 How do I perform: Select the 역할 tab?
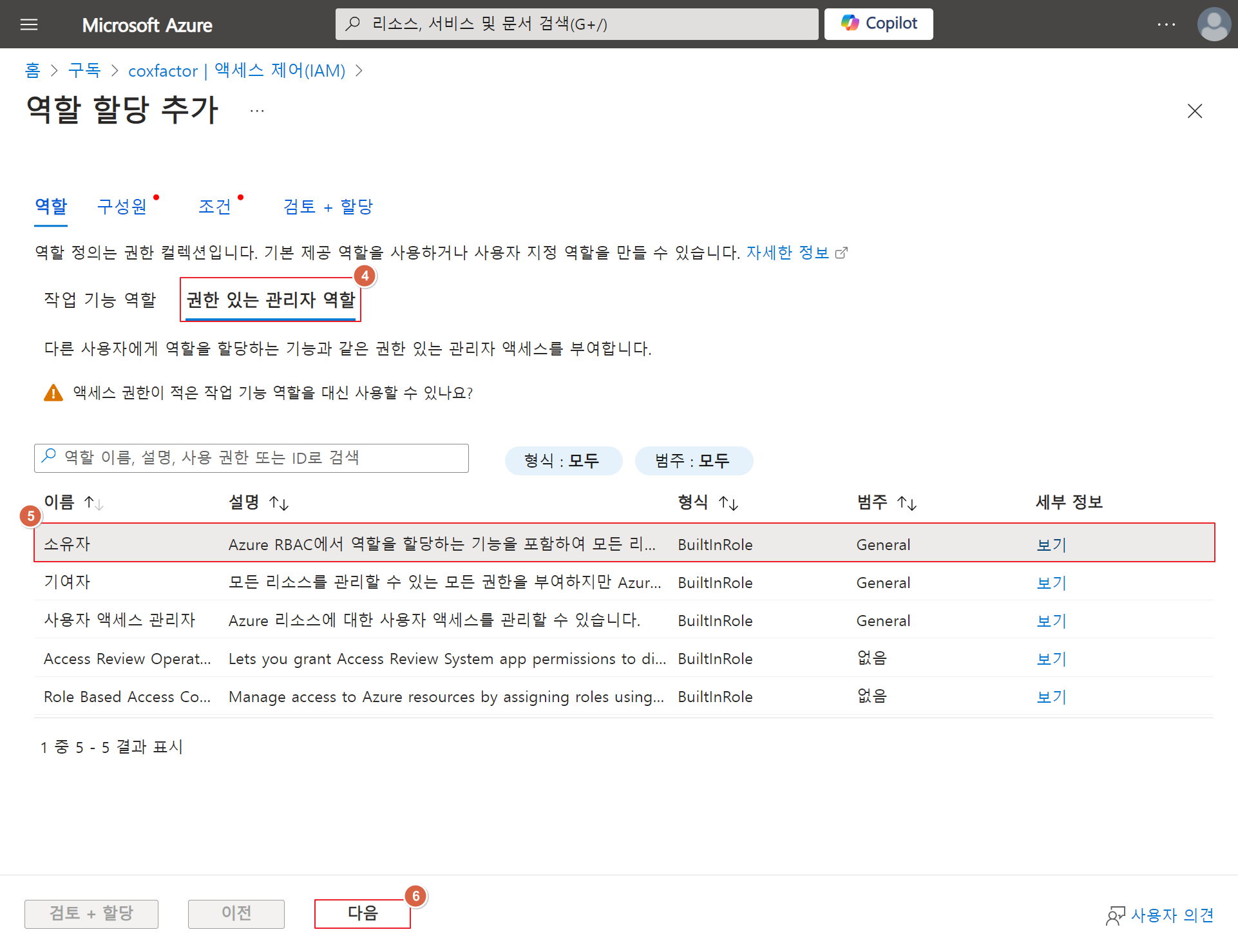(x=51, y=207)
